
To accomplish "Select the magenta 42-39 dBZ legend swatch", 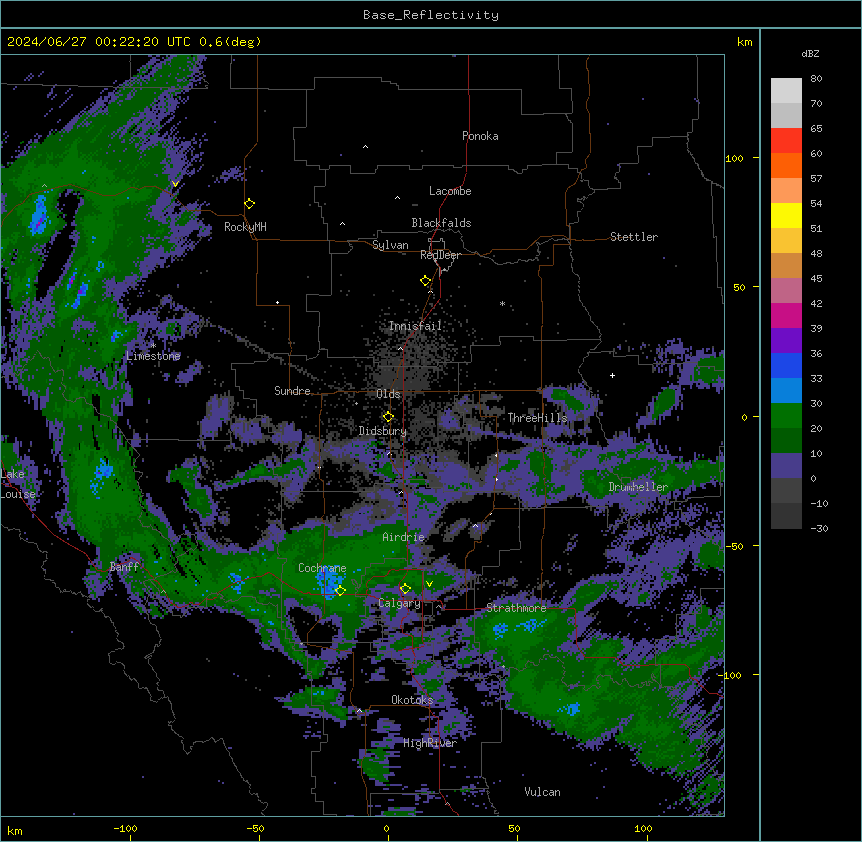I will (786, 315).
